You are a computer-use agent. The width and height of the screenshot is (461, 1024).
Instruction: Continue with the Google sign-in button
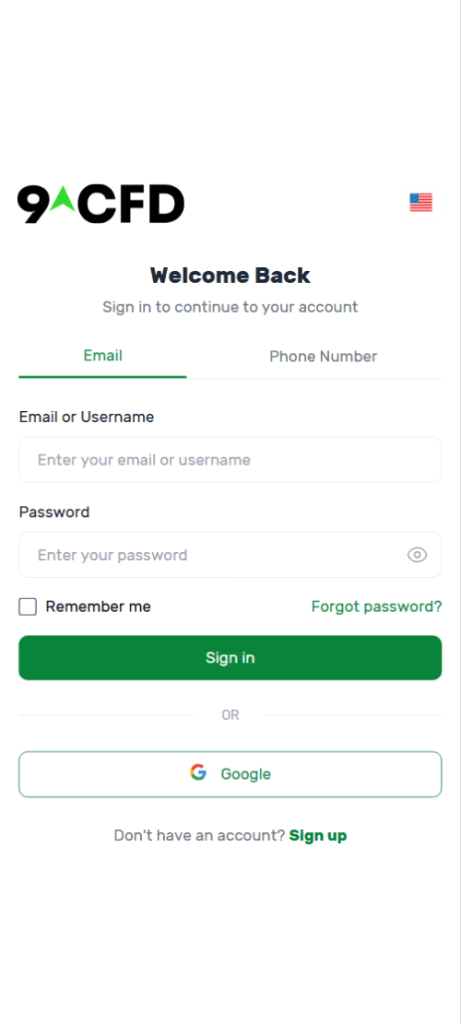click(x=230, y=774)
